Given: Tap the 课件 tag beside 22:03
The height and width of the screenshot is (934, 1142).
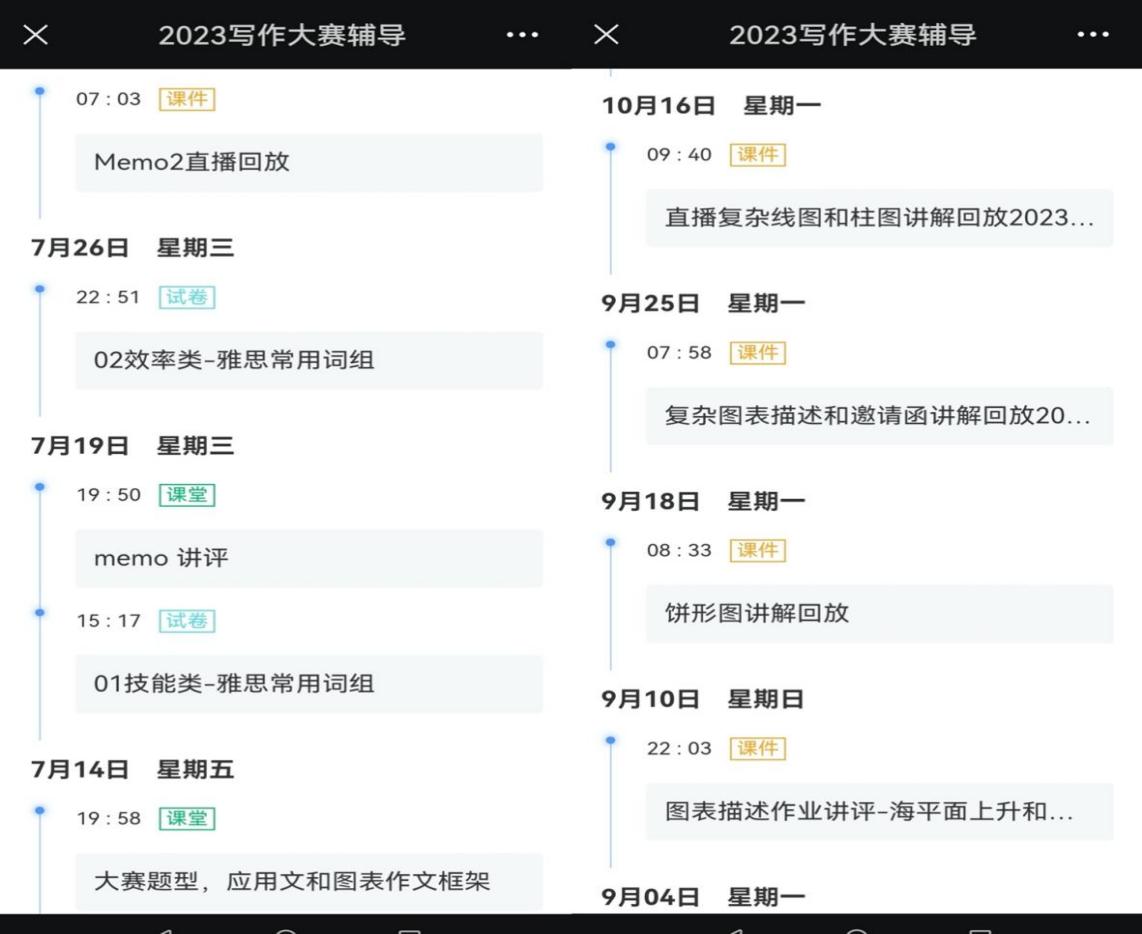Looking at the screenshot, I should [x=758, y=749].
